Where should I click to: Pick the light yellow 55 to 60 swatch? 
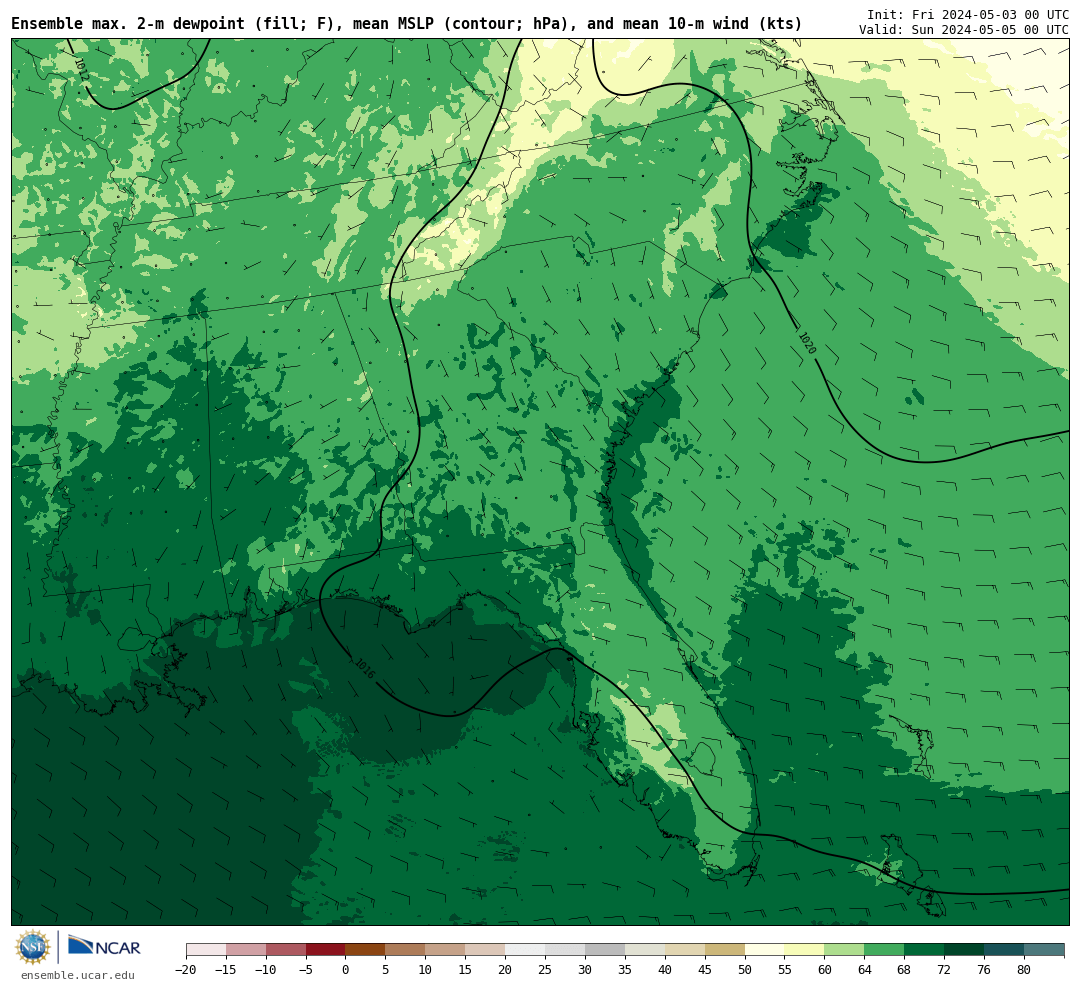(x=805, y=950)
